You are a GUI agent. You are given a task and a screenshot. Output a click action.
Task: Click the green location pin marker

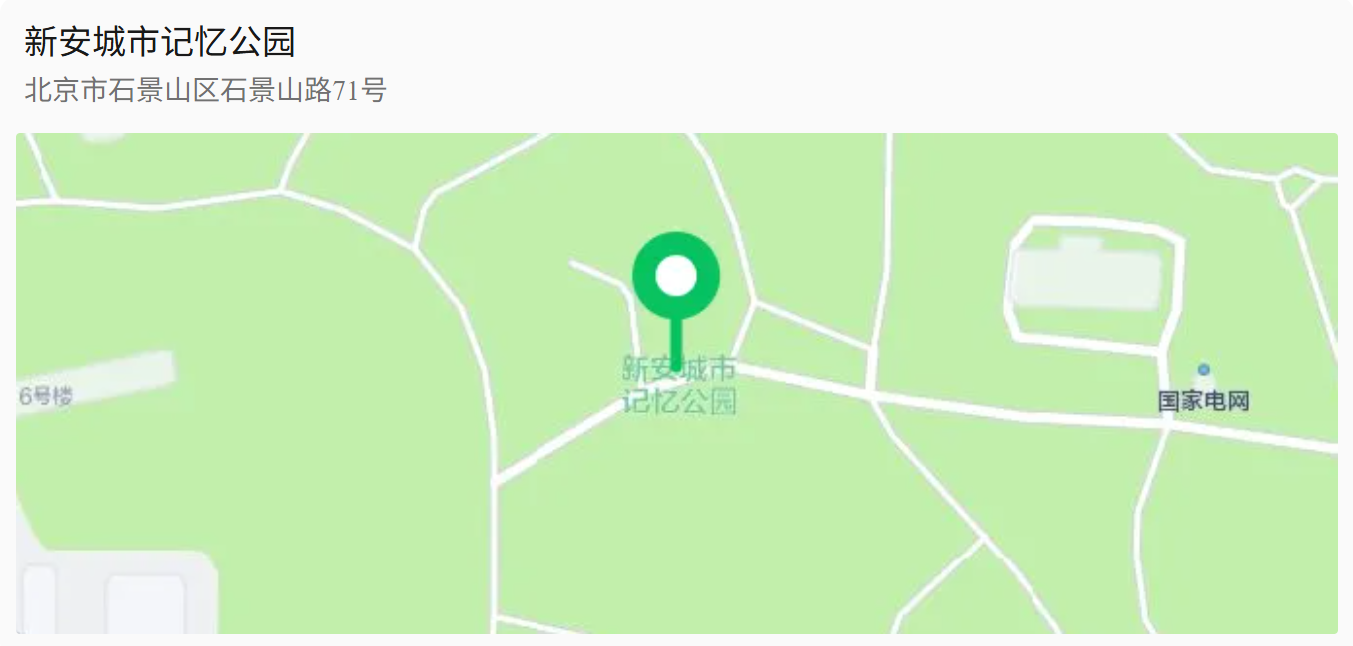[676, 300]
